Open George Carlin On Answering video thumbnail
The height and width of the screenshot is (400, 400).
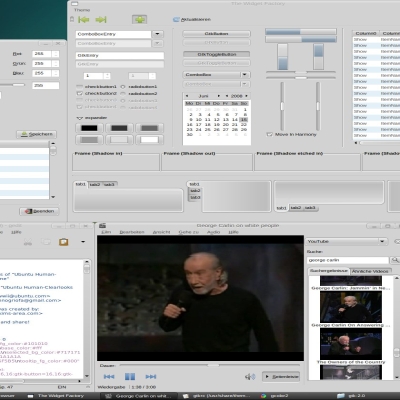coord(351,307)
